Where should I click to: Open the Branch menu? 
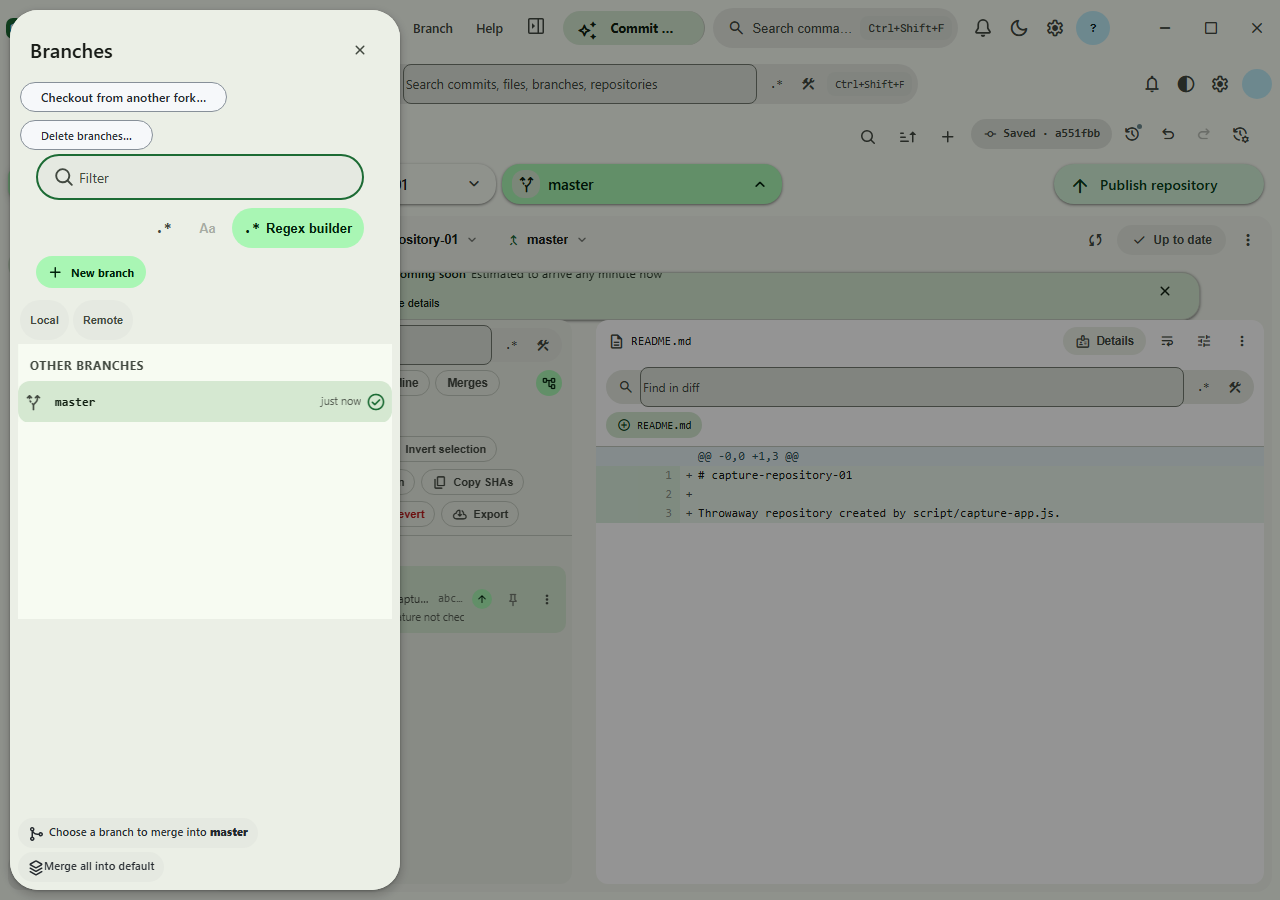[x=433, y=28]
